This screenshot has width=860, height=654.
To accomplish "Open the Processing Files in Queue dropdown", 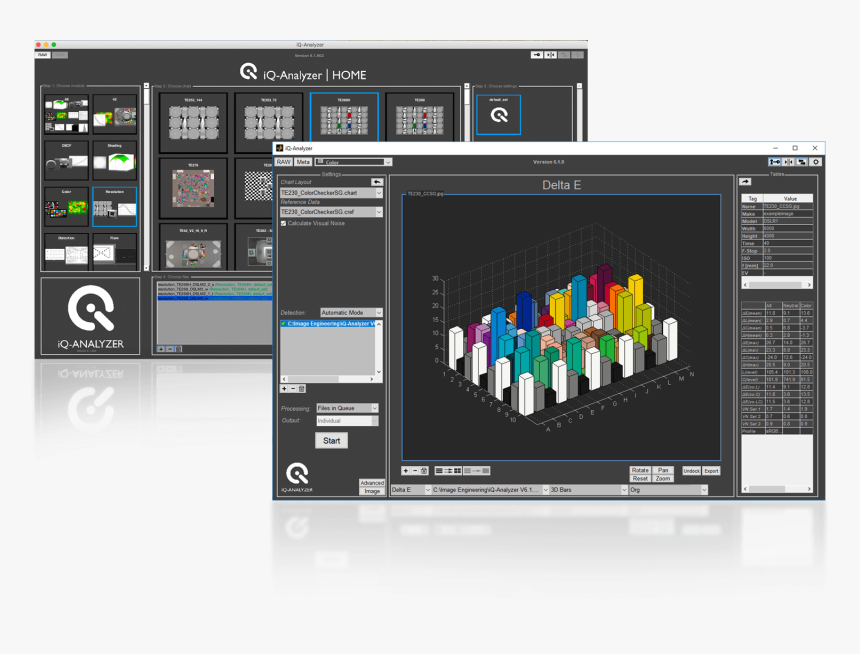I will pyautogui.click(x=347, y=408).
